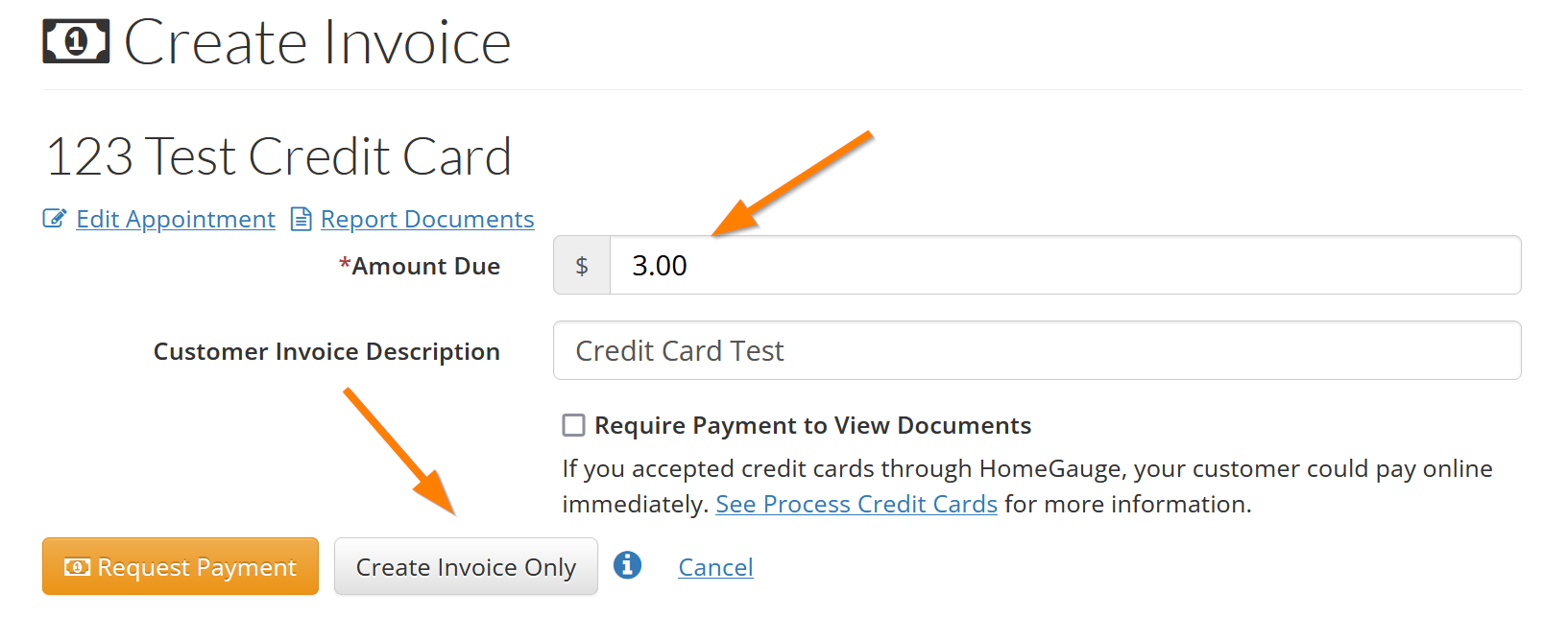This screenshot has width=1568, height=617.
Task: Click the Require Payment to View Documents label
Action: coord(812,425)
